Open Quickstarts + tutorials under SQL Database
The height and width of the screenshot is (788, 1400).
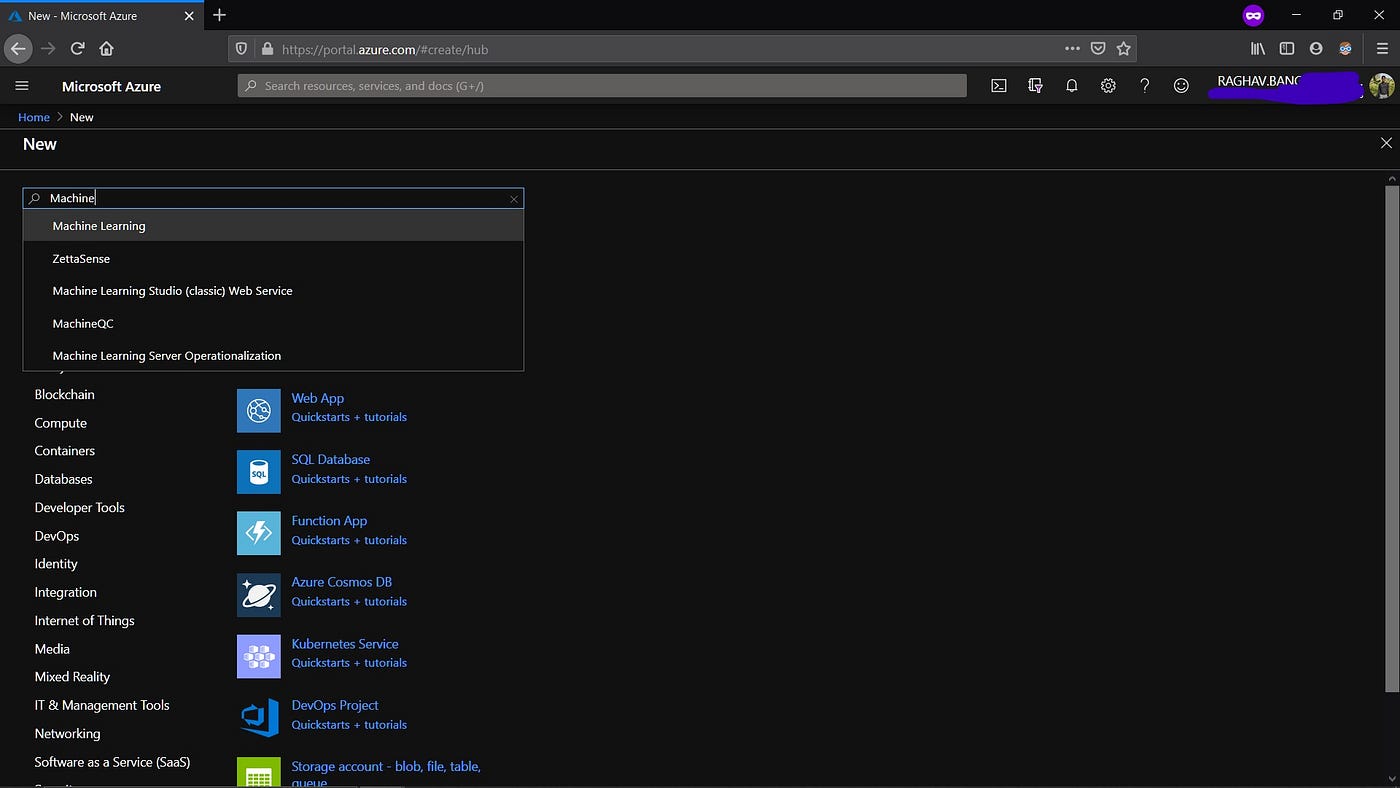[349, 479]
